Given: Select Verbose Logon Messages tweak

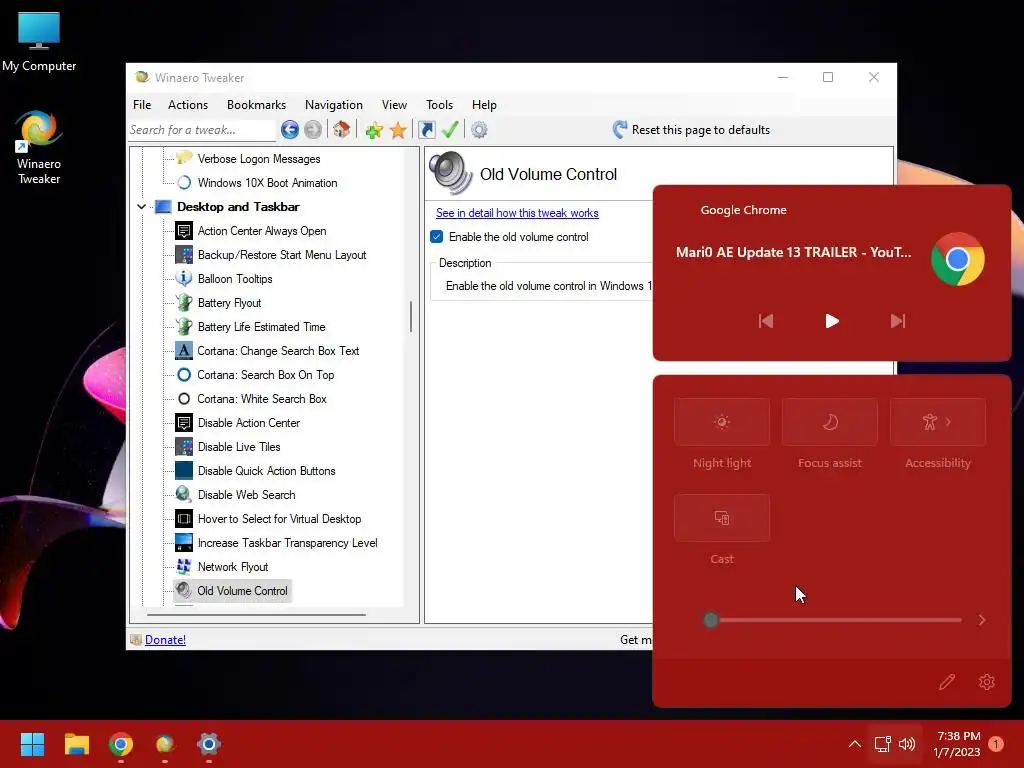Looking at the screenshot, I should coord(259,159).
